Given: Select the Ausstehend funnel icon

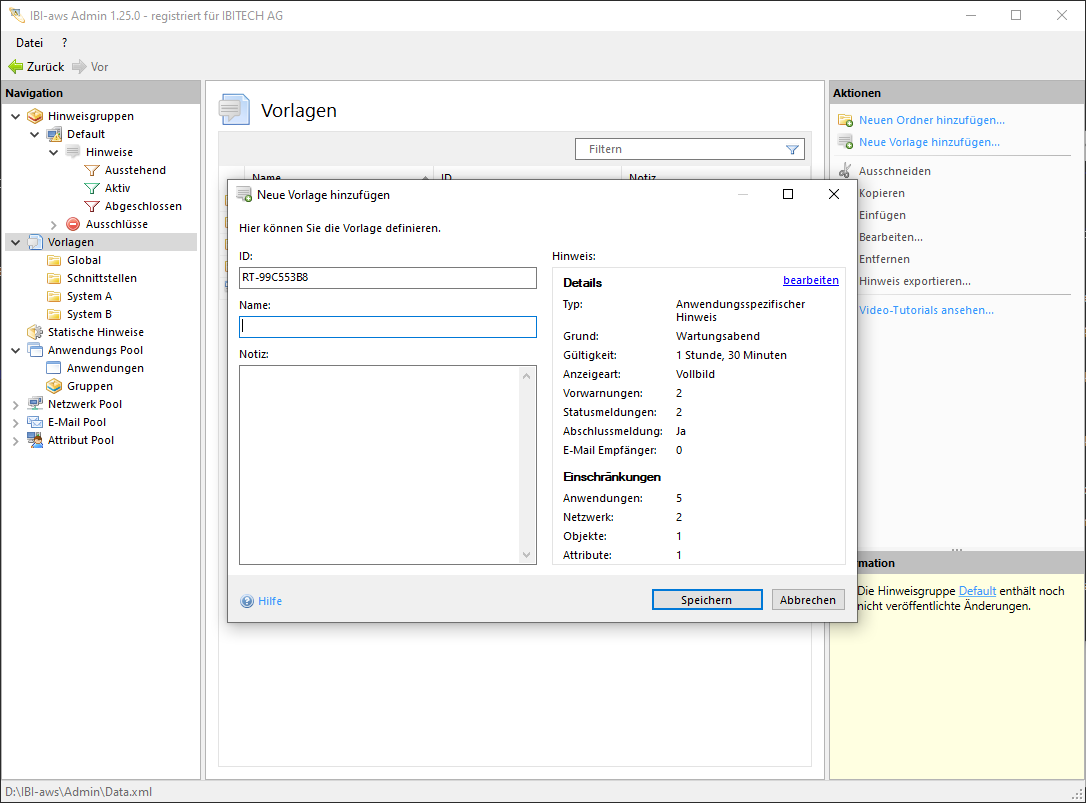Looking at the screenshot, I should point(92,170).
